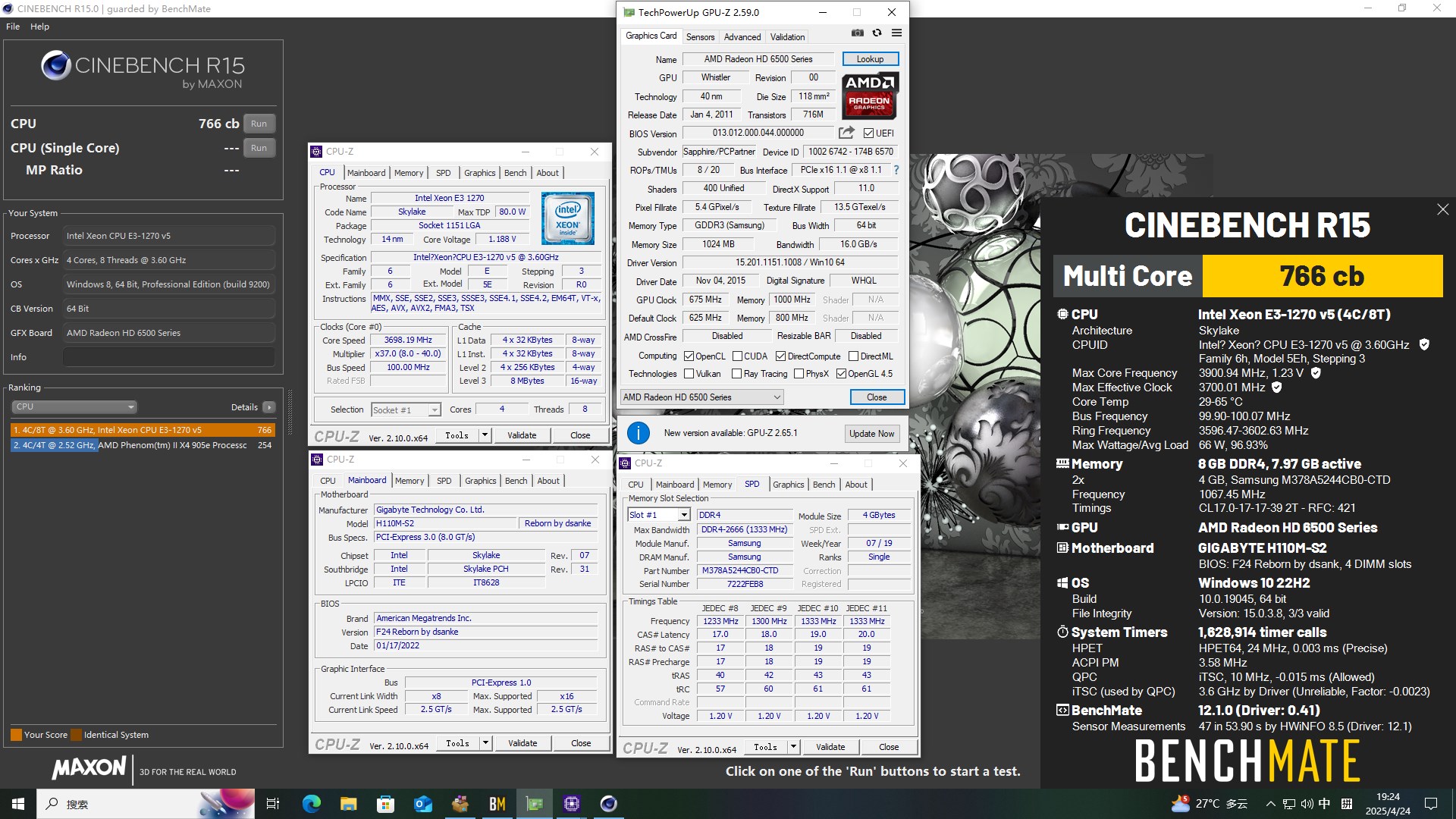Viewport: 1456px width, 819px height.
Task: Switch to BenchMate via BM taskbar icon
Action: pyautogui.click(x=497, y=804)
